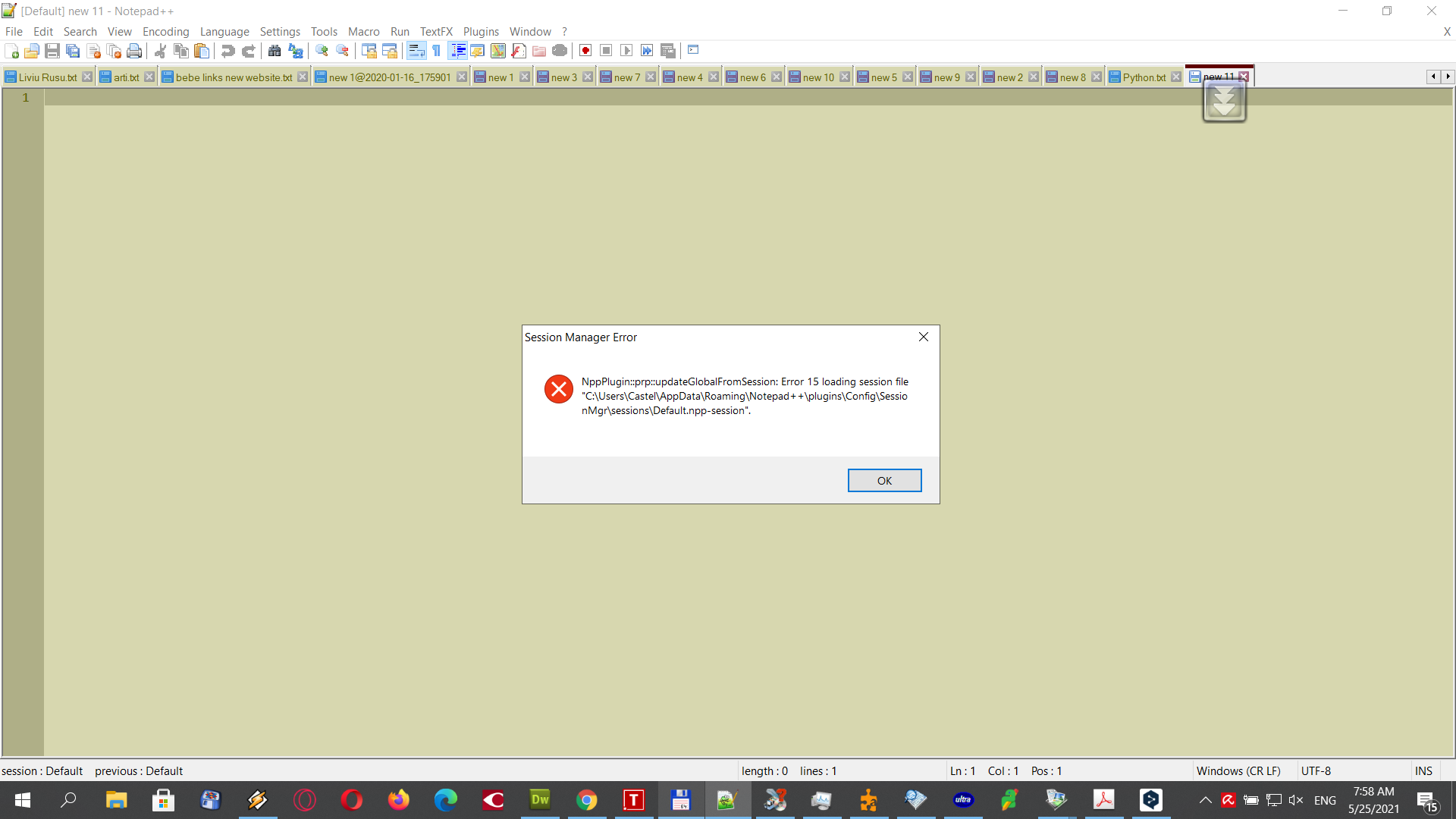This screenshot has width=1456, height=819.
Task: Switch to bebe links new website.txt tab
Action: (x=234, y=77)
